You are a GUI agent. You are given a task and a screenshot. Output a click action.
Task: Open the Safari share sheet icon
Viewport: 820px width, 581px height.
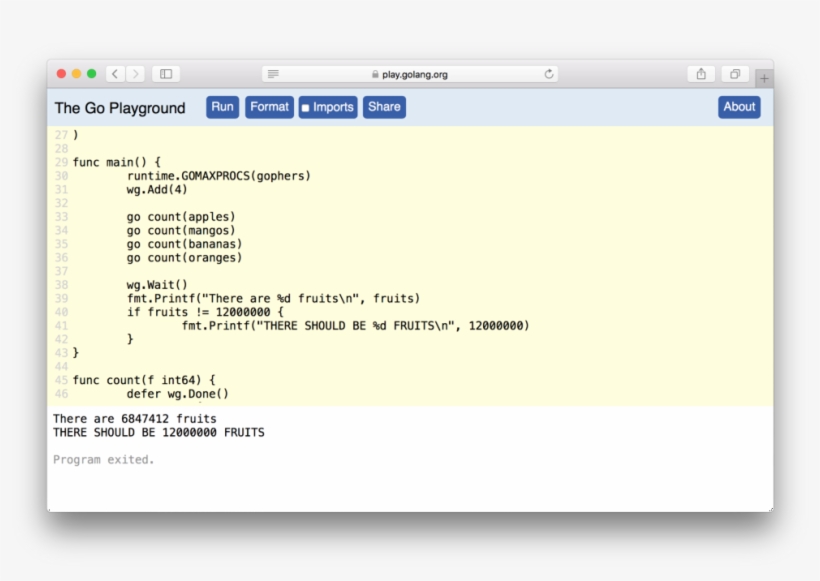pos(701,74)
